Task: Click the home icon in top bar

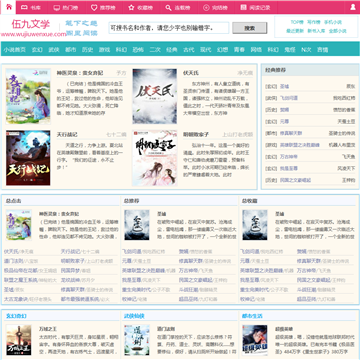Action: pyautogui.click(x=8, y=7)
